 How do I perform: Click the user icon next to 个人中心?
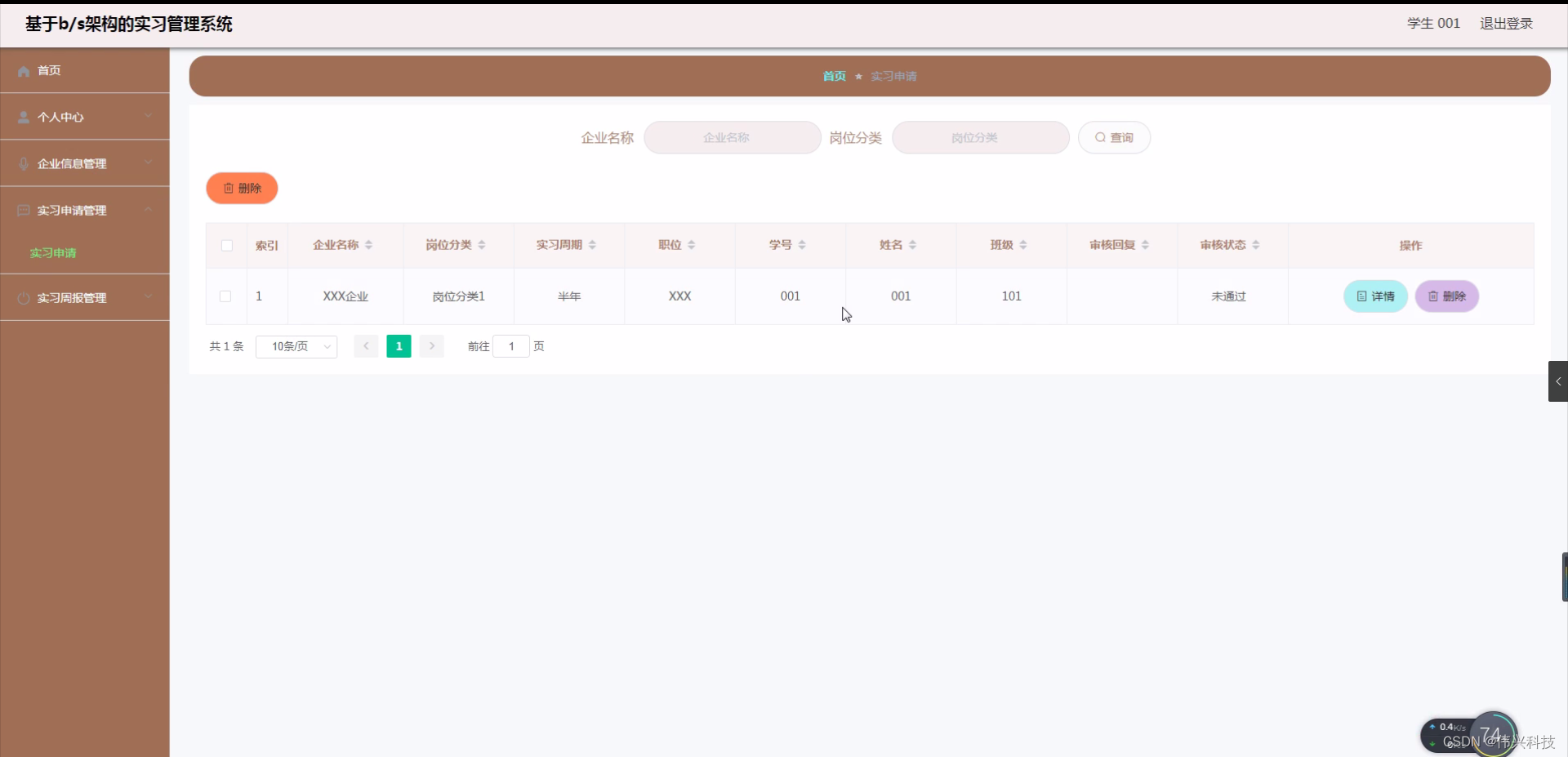pyautogui.click(x=23, y=117)
